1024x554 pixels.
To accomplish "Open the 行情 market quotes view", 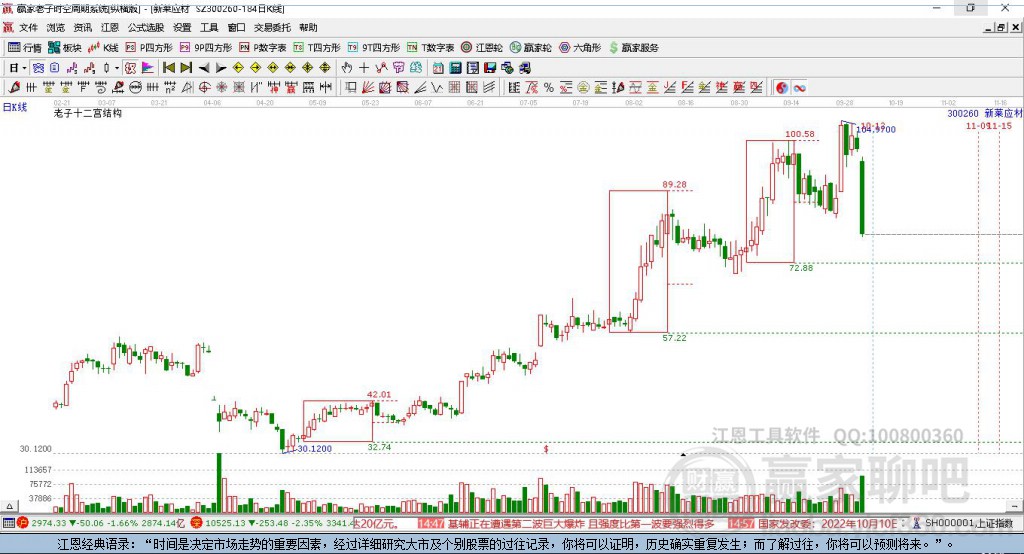I will pos(25,48).
